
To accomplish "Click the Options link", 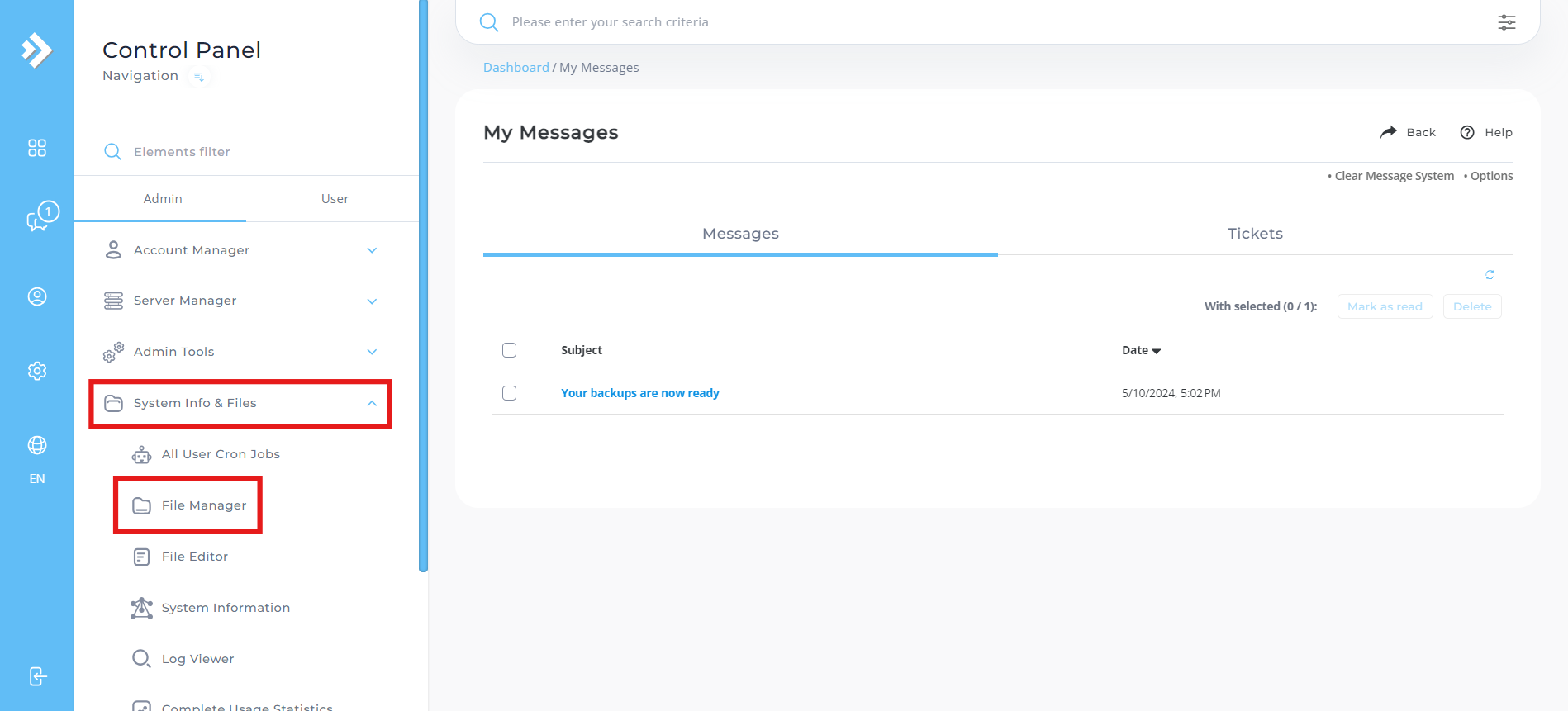I will point(1491,176).
